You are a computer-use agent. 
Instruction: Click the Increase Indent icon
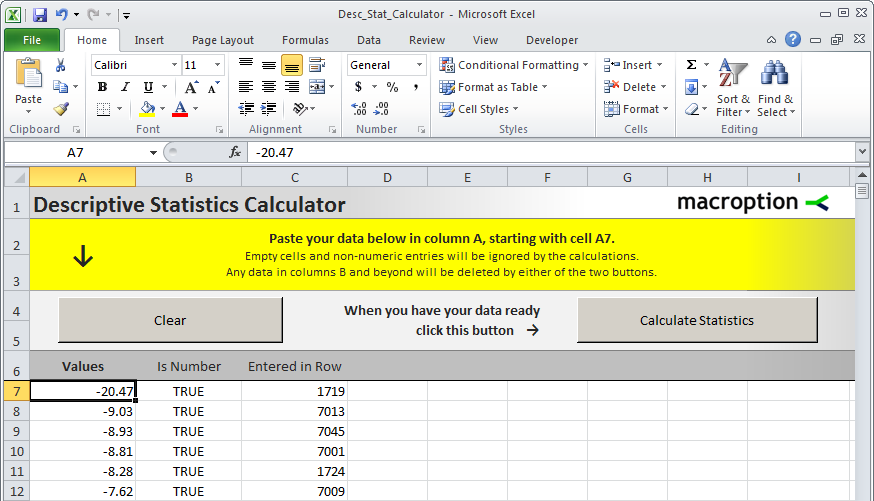click(269, 109)
